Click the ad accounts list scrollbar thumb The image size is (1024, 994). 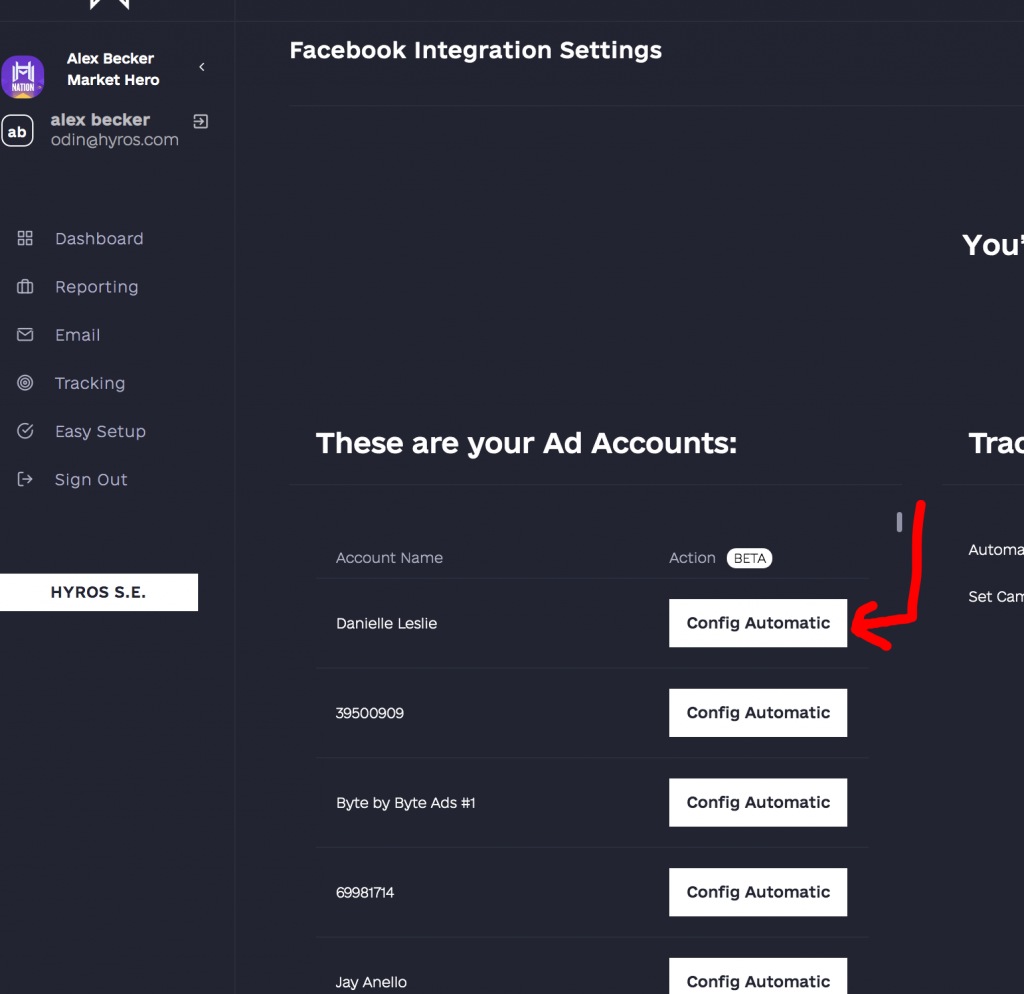[x=899, y=522]
